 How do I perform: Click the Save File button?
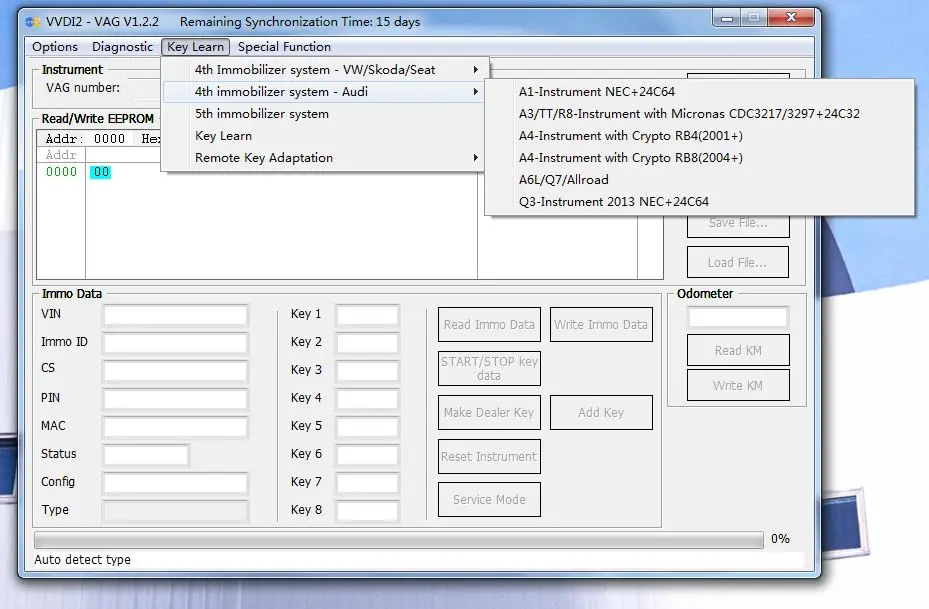pyautogui.click(x=737, y=227)
